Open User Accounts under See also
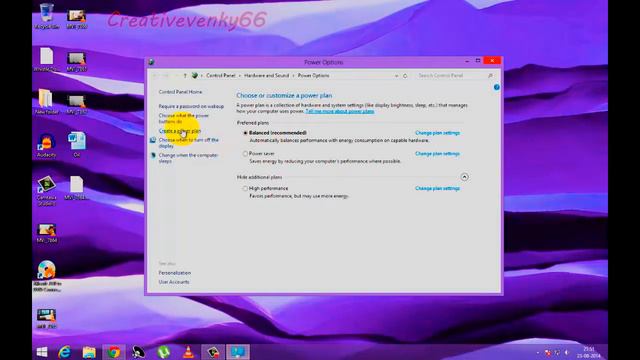 click(x=174, y=282)
